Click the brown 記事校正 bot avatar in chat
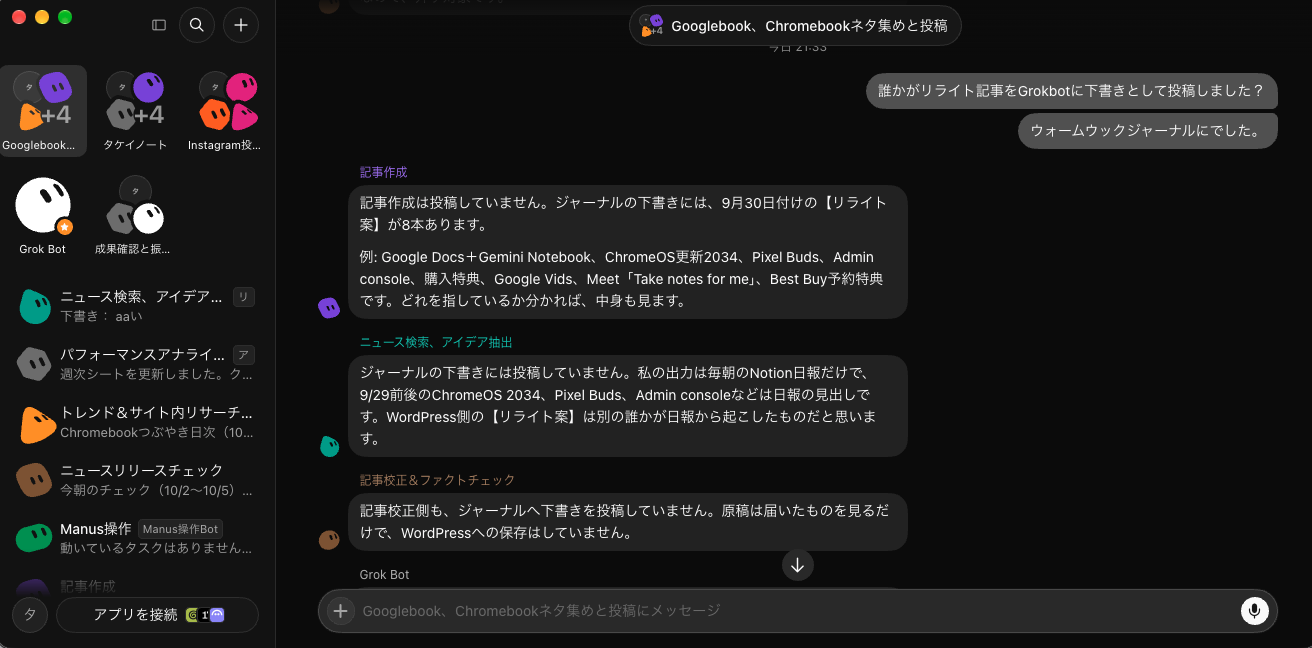This screenshot has width=1312, height=648. (329, 540)
